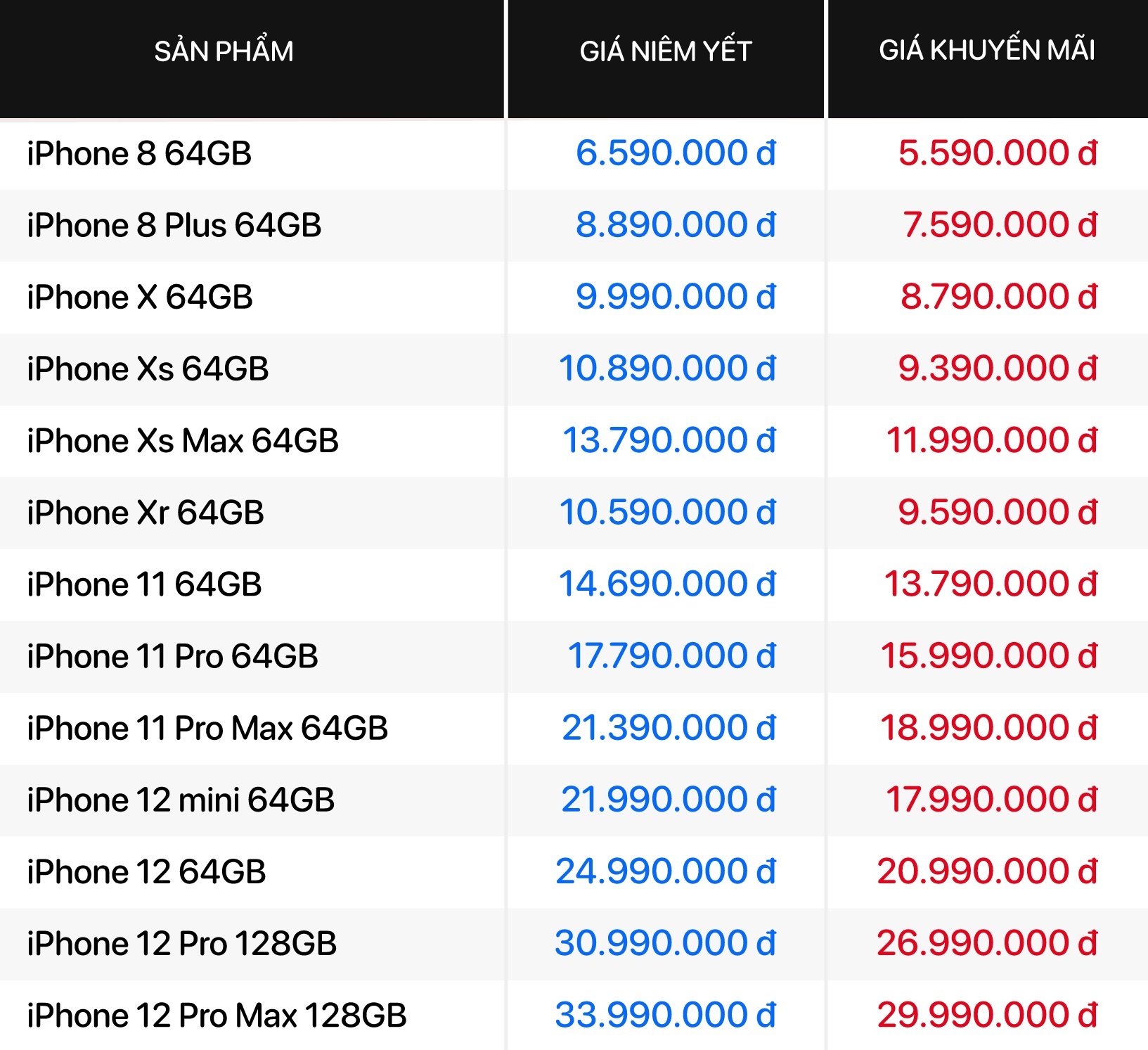Select the iPhone 11 Pro 64GB name
The height and width of the screenshot is (1050, 1148).
point(172,656)
